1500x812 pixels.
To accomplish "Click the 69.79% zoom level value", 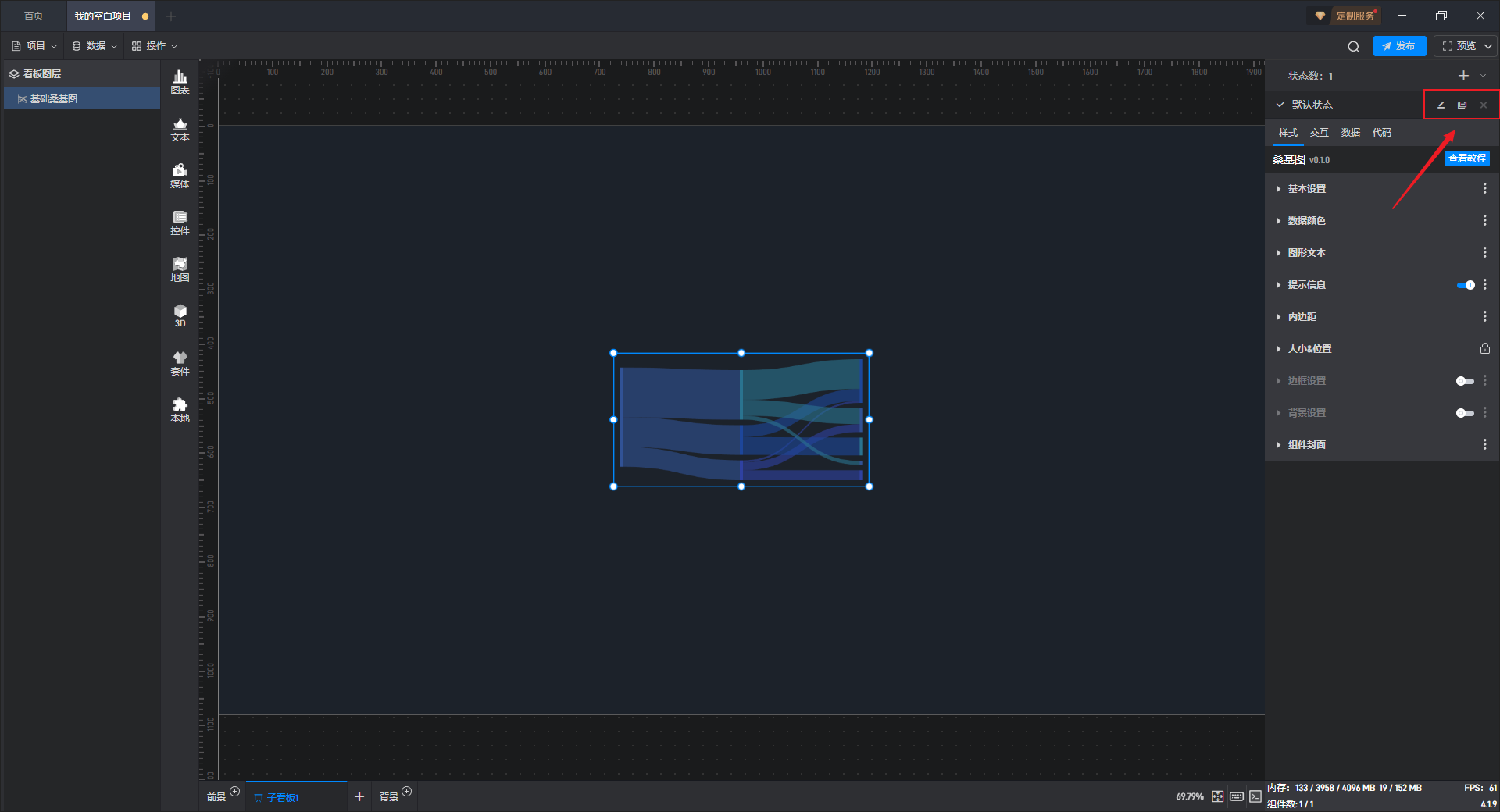I will 1190,796.
